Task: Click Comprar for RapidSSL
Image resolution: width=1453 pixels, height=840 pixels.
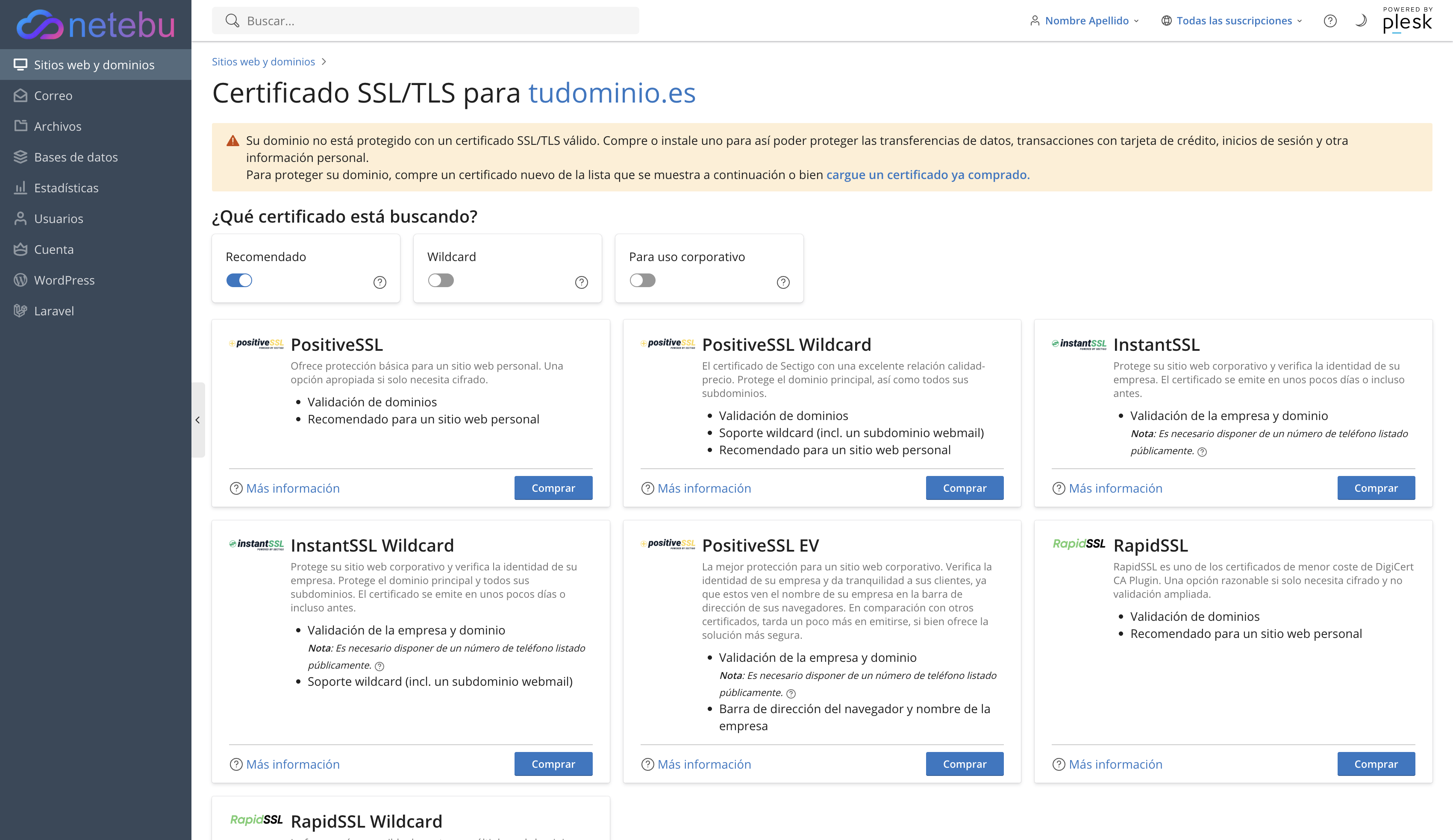Action: coord(1376,764)
